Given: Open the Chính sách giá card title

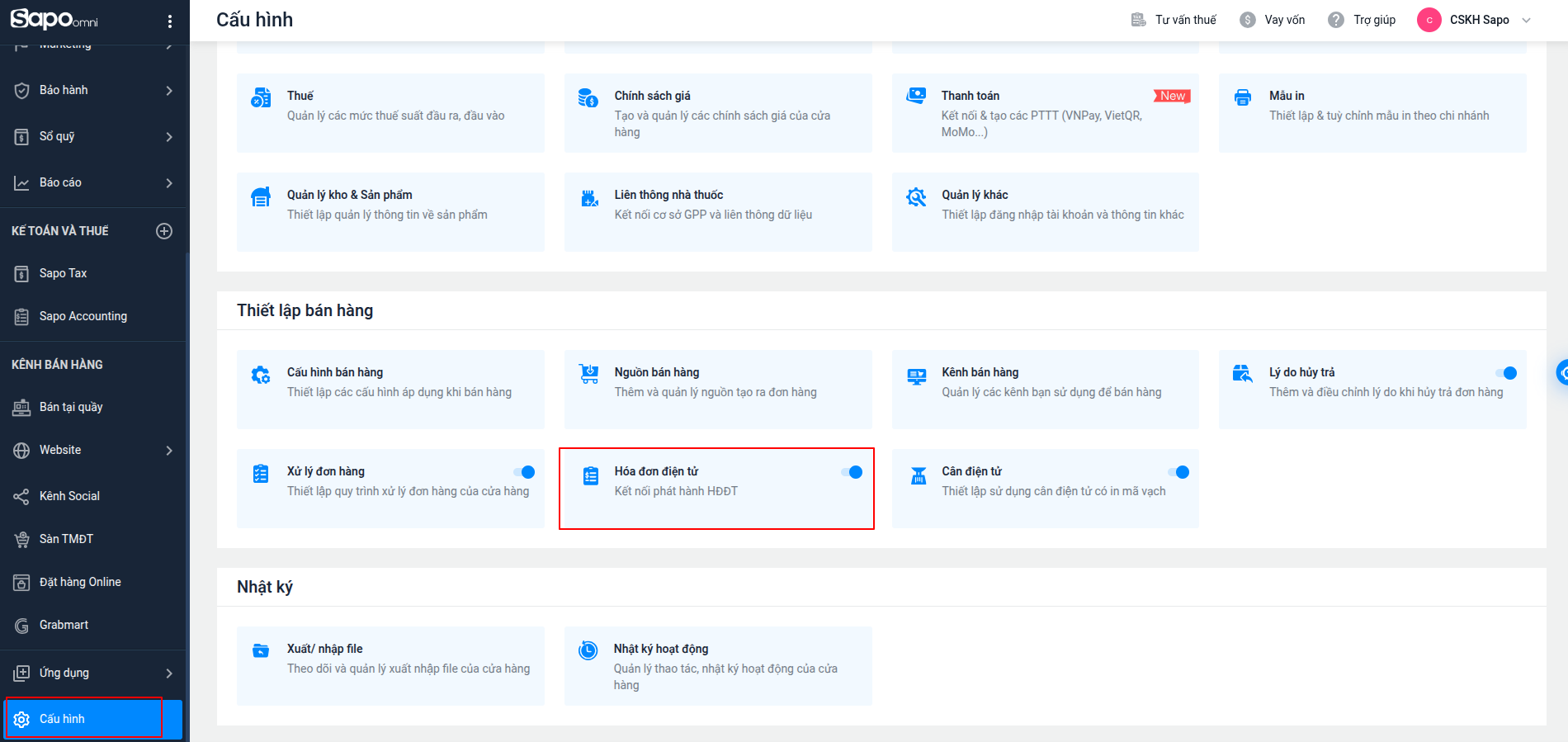Looking at the screenshot, I should tap(652, 96).
